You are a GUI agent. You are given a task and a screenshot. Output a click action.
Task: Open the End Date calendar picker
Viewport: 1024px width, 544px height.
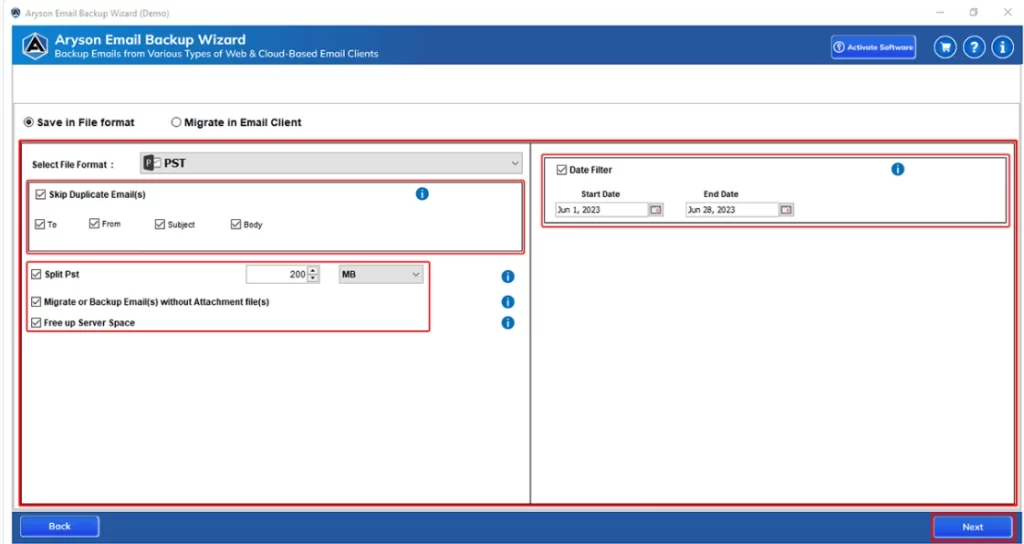click(x=786, y=210)
